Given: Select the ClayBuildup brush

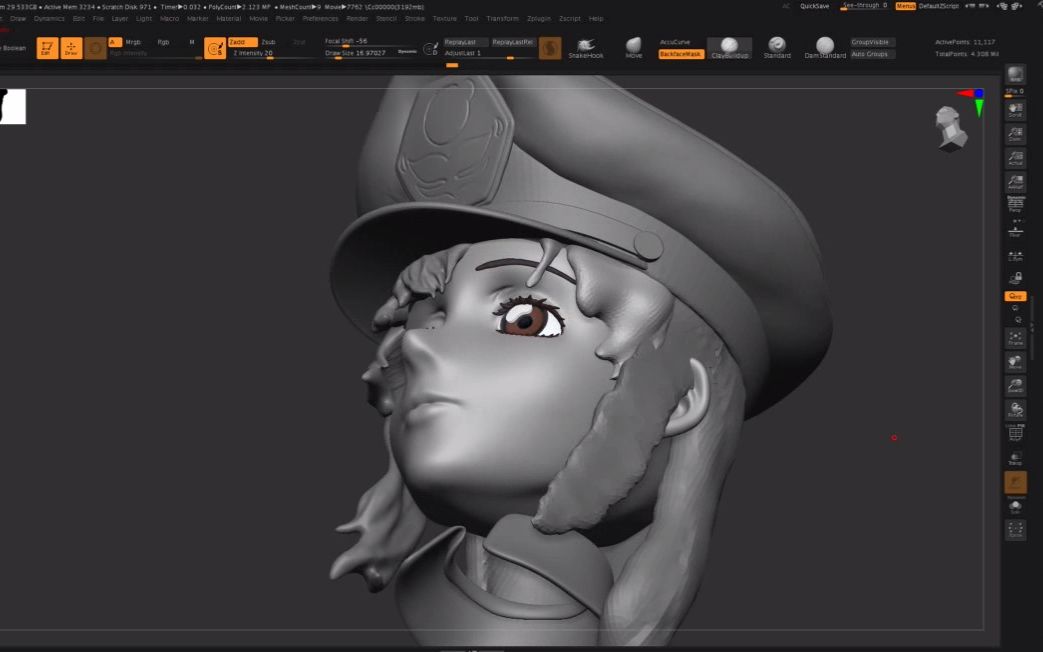Looking at the screenshot, I should pos(730,48).
